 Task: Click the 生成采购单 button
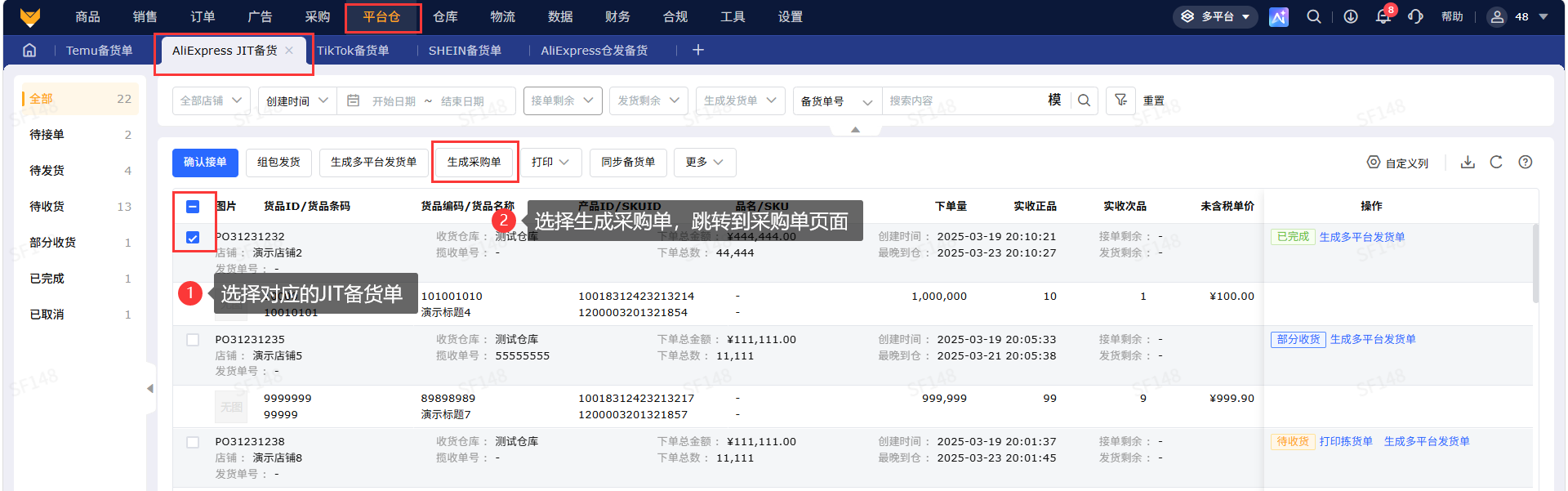(x=474, y=163)
